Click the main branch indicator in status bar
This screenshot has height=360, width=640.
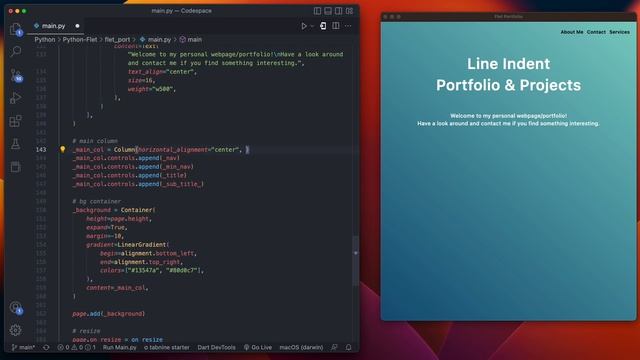point(23,347)
